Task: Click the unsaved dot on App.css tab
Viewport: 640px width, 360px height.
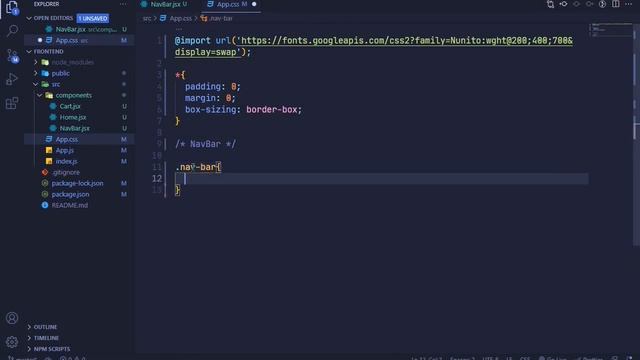Action: (x=254, y=4)
